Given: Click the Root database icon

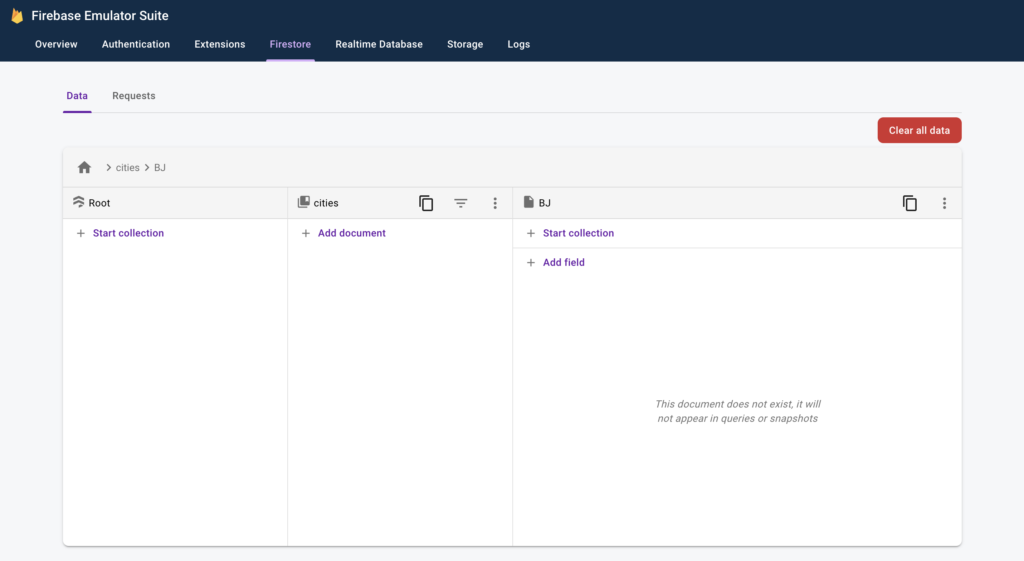Looking at the screenshot, I should point(78,202).
